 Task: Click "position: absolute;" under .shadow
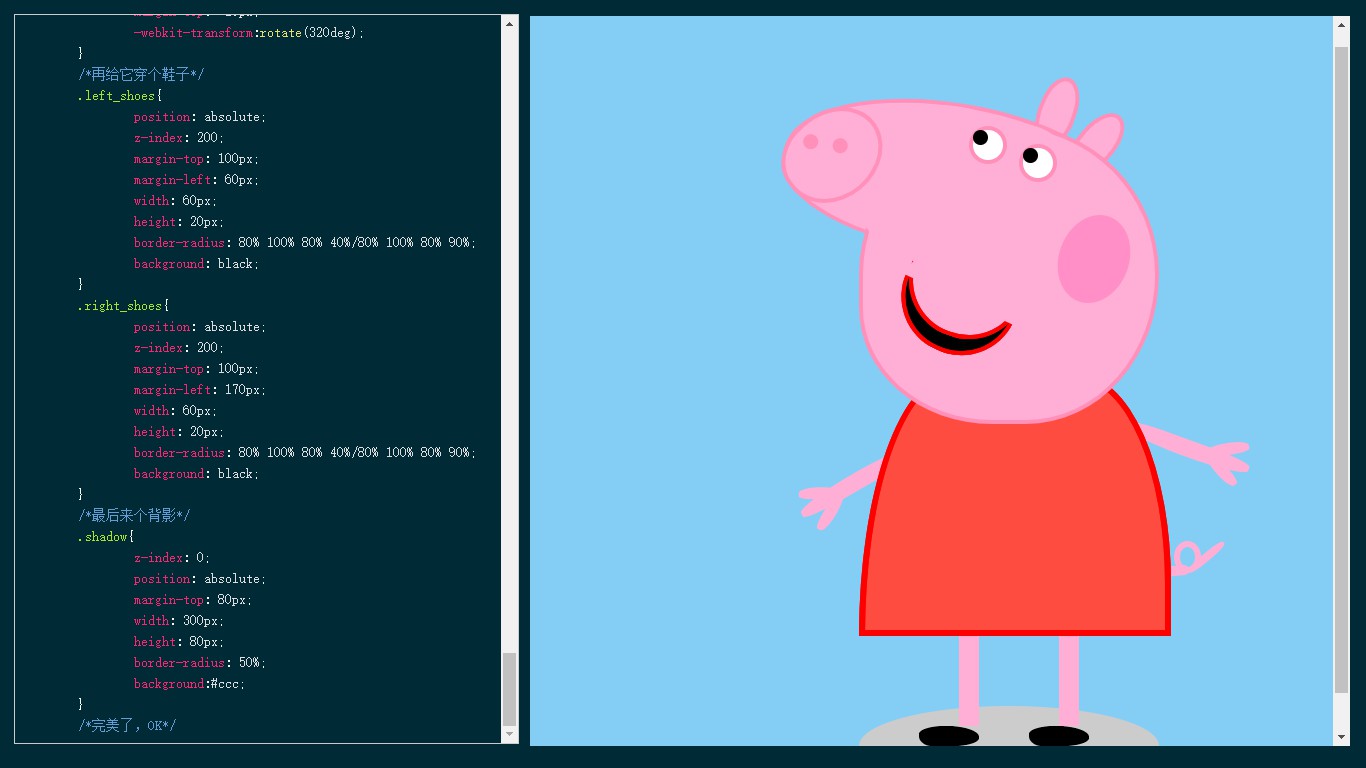200,579
